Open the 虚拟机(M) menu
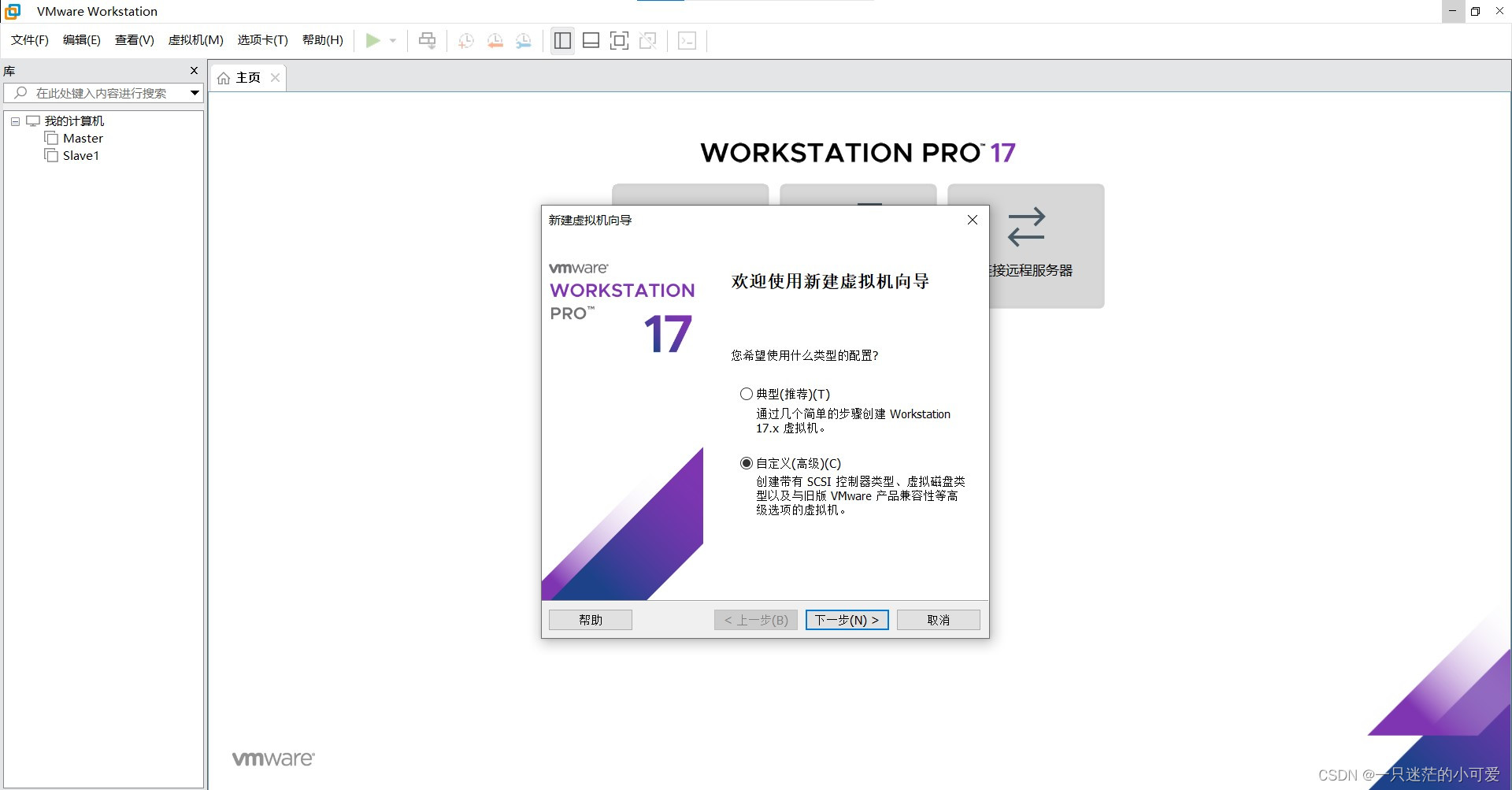 (196, 40)
